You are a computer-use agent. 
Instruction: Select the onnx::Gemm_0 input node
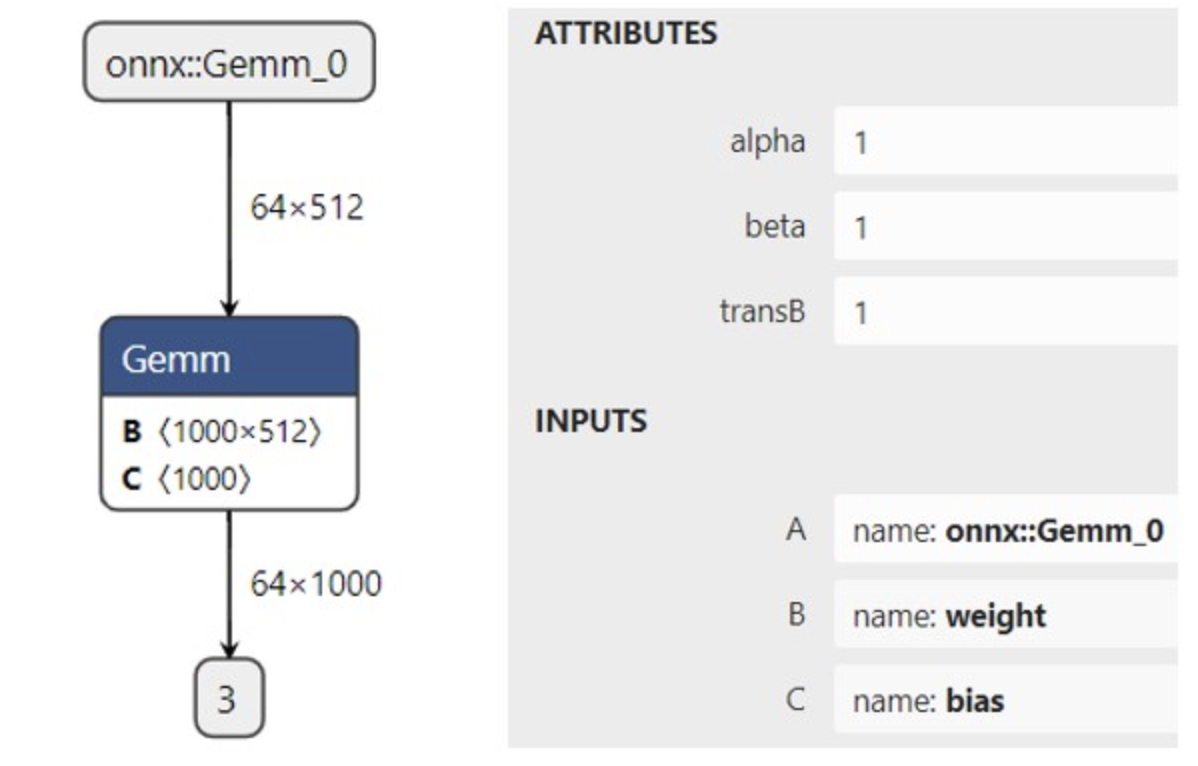click(x=228, y=63)
